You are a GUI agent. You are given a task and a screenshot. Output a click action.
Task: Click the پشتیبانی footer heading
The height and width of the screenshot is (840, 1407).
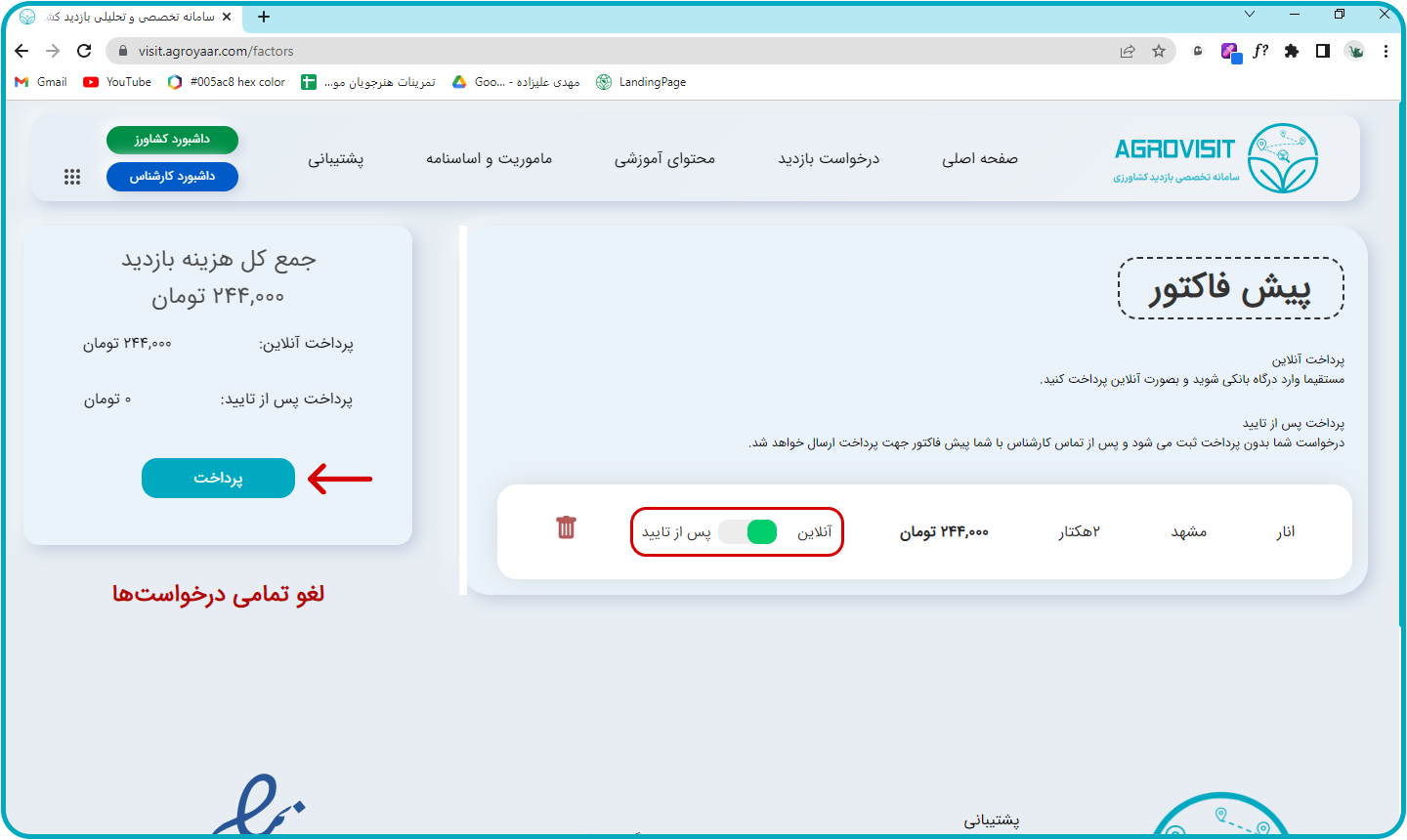(x=992, y=820)
